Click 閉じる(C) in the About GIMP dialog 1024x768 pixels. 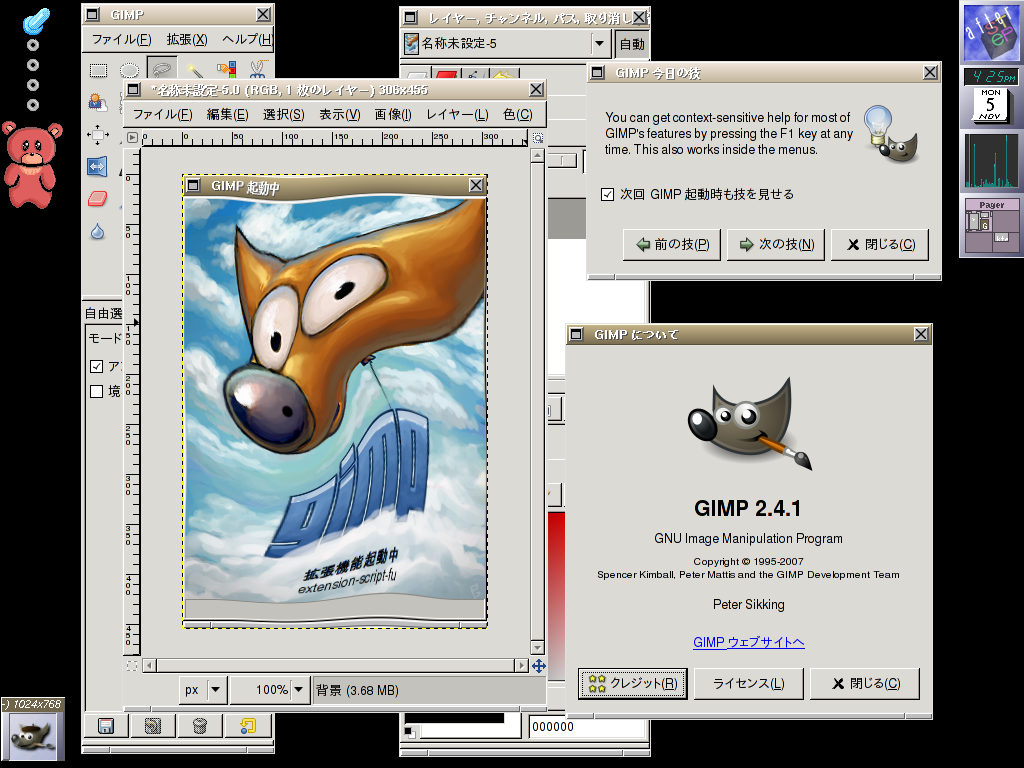(865, 683)
